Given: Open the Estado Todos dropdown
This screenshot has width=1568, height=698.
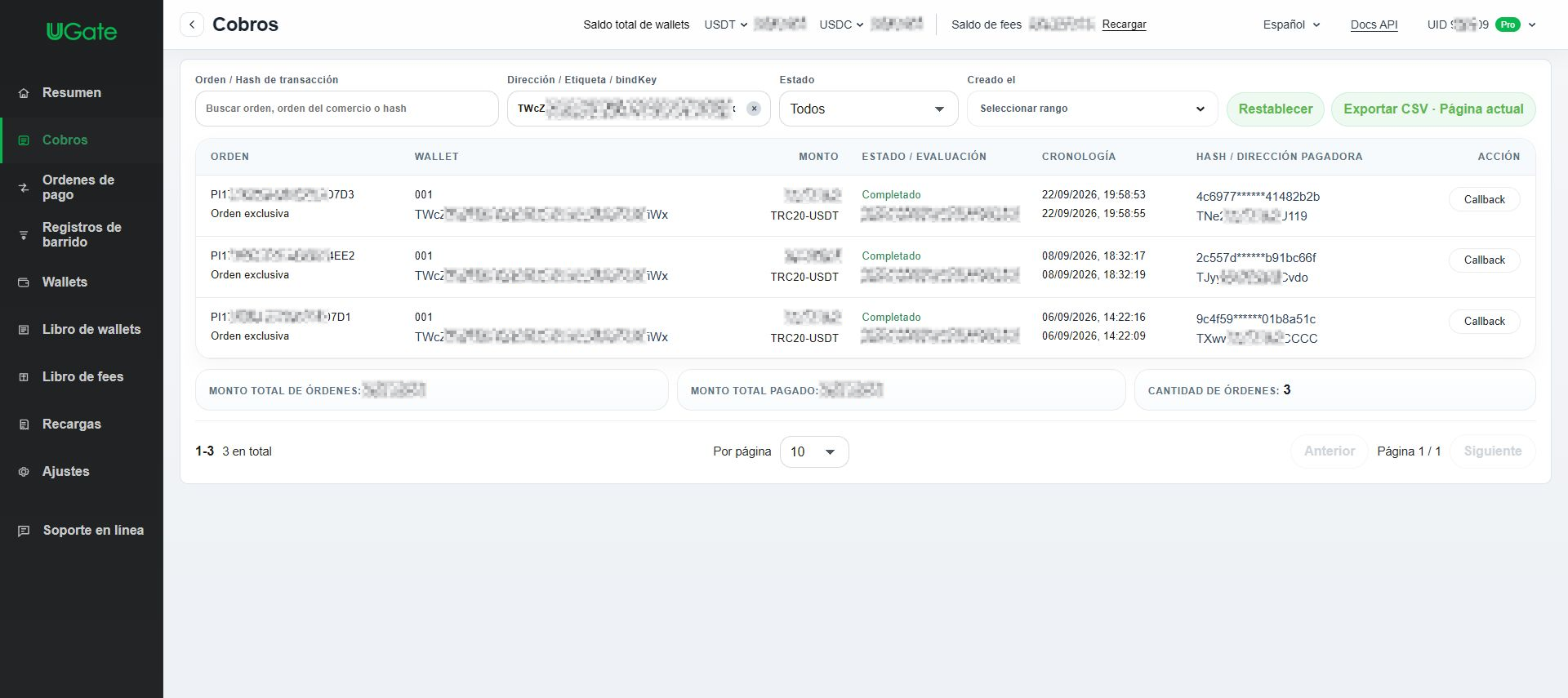Looking at the screenshot, I should pyautogui.click(x=869, y=109).
